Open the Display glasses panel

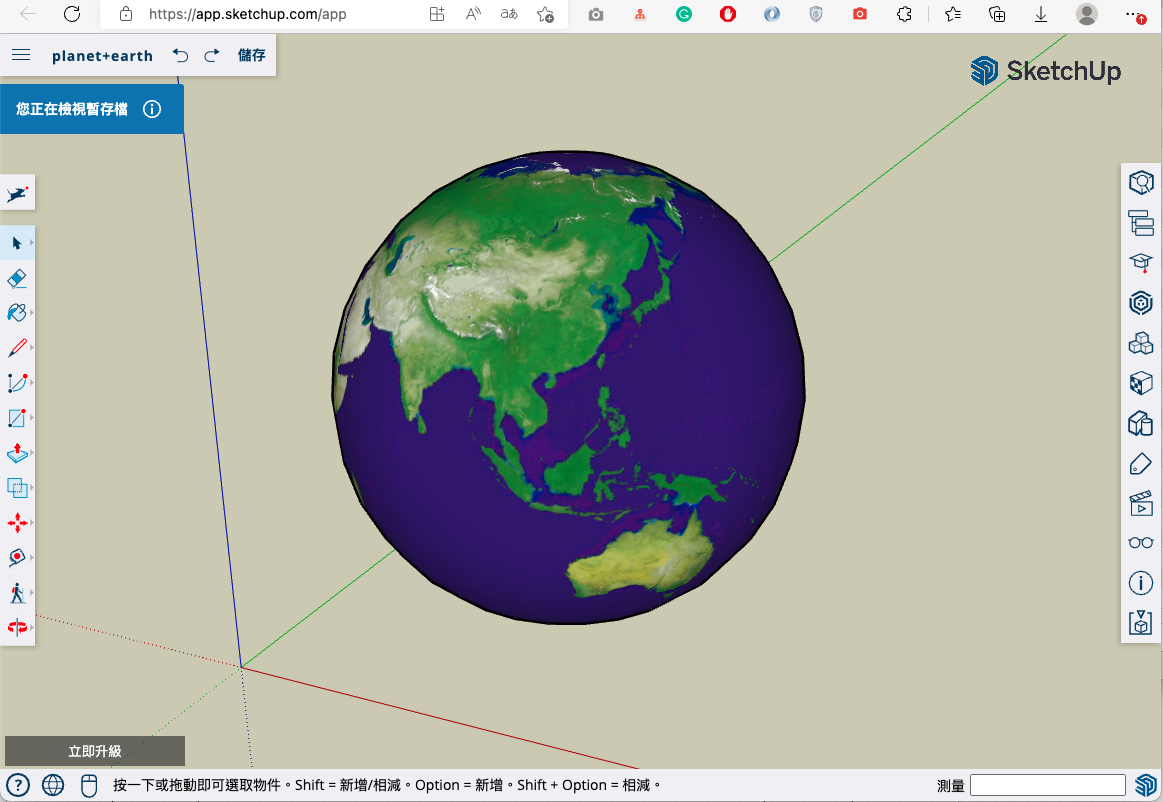1141,543
